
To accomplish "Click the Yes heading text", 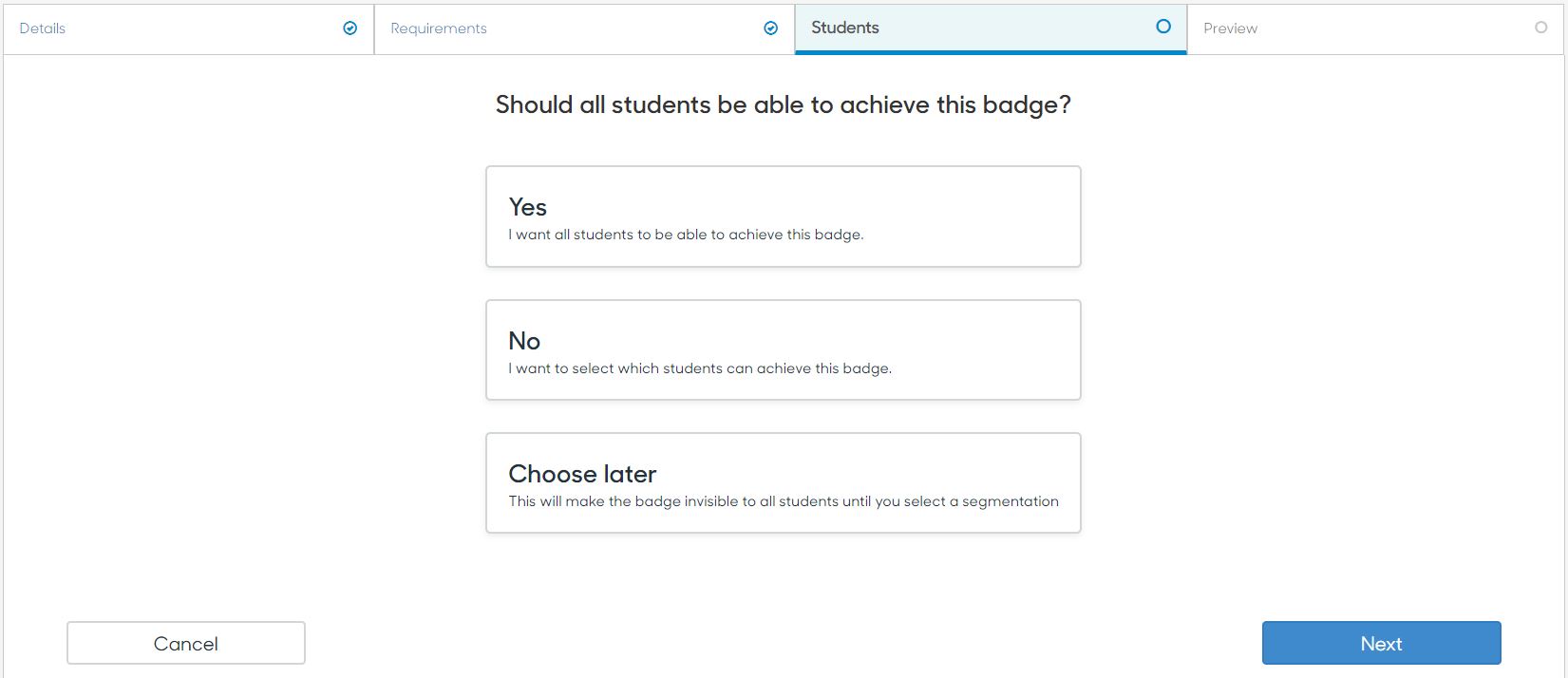I will (528, 207).
